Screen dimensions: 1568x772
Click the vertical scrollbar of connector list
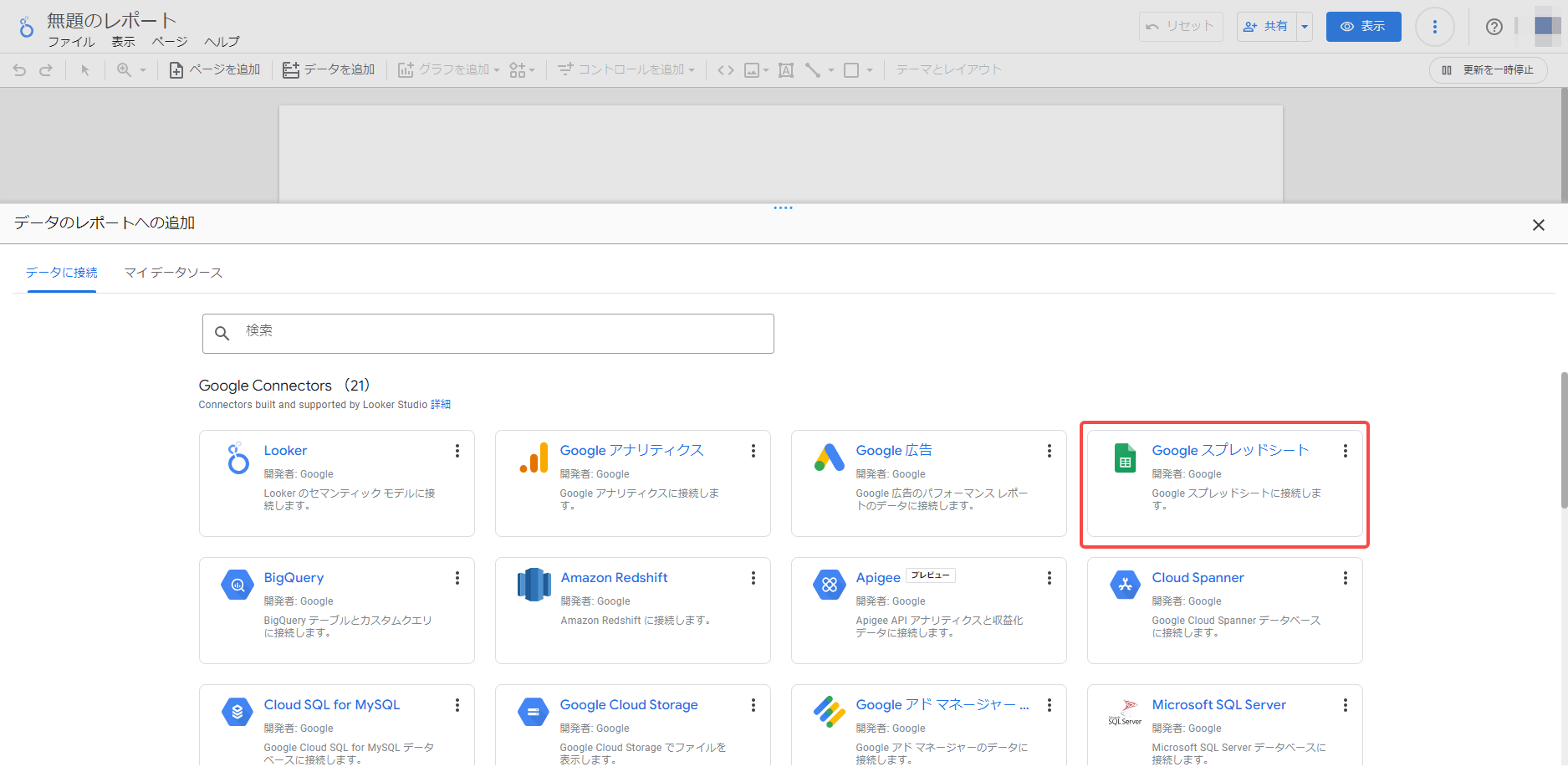pos(1564,440)
